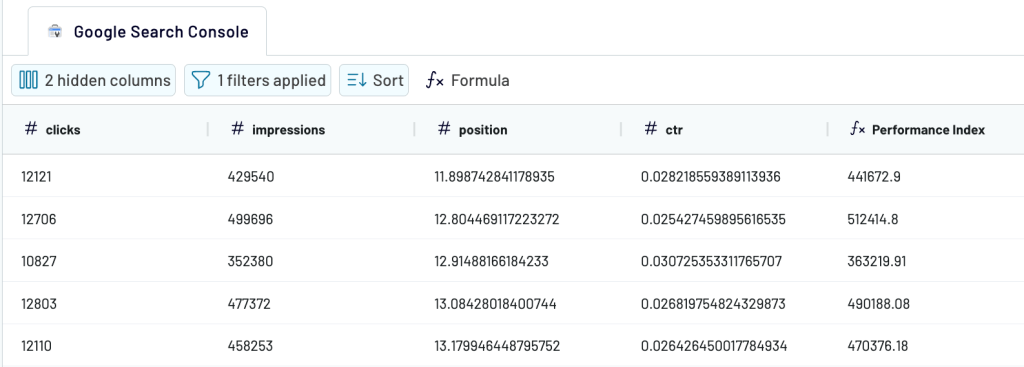Click the funnel filter icon

point(201,80)
